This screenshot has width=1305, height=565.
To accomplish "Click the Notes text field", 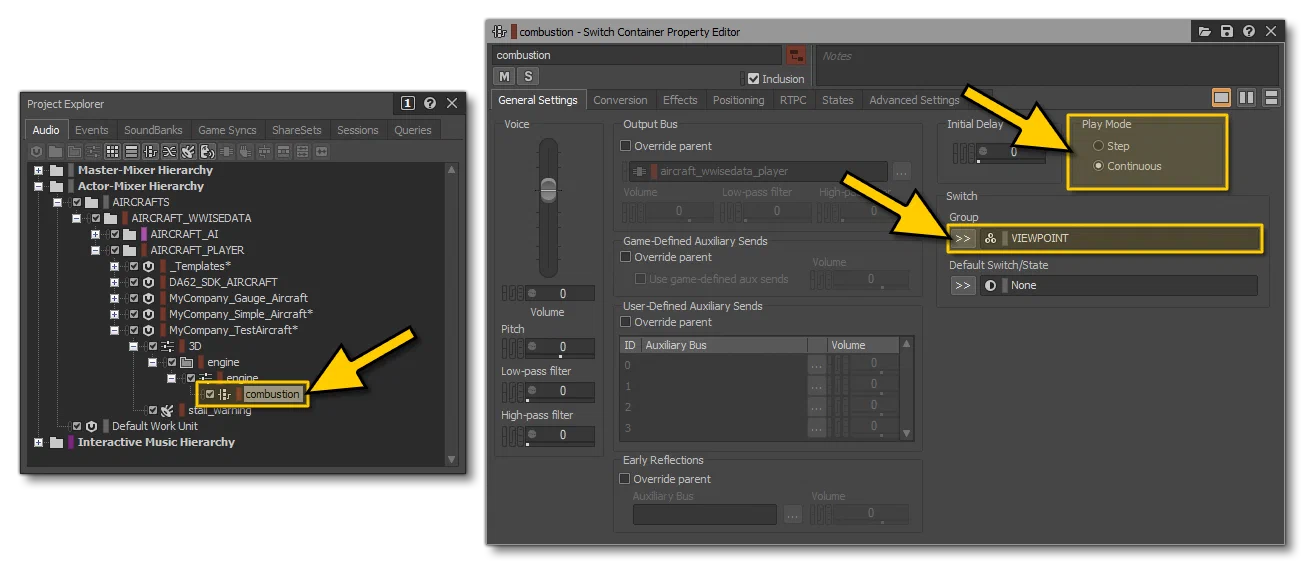I will [1047, 64].
